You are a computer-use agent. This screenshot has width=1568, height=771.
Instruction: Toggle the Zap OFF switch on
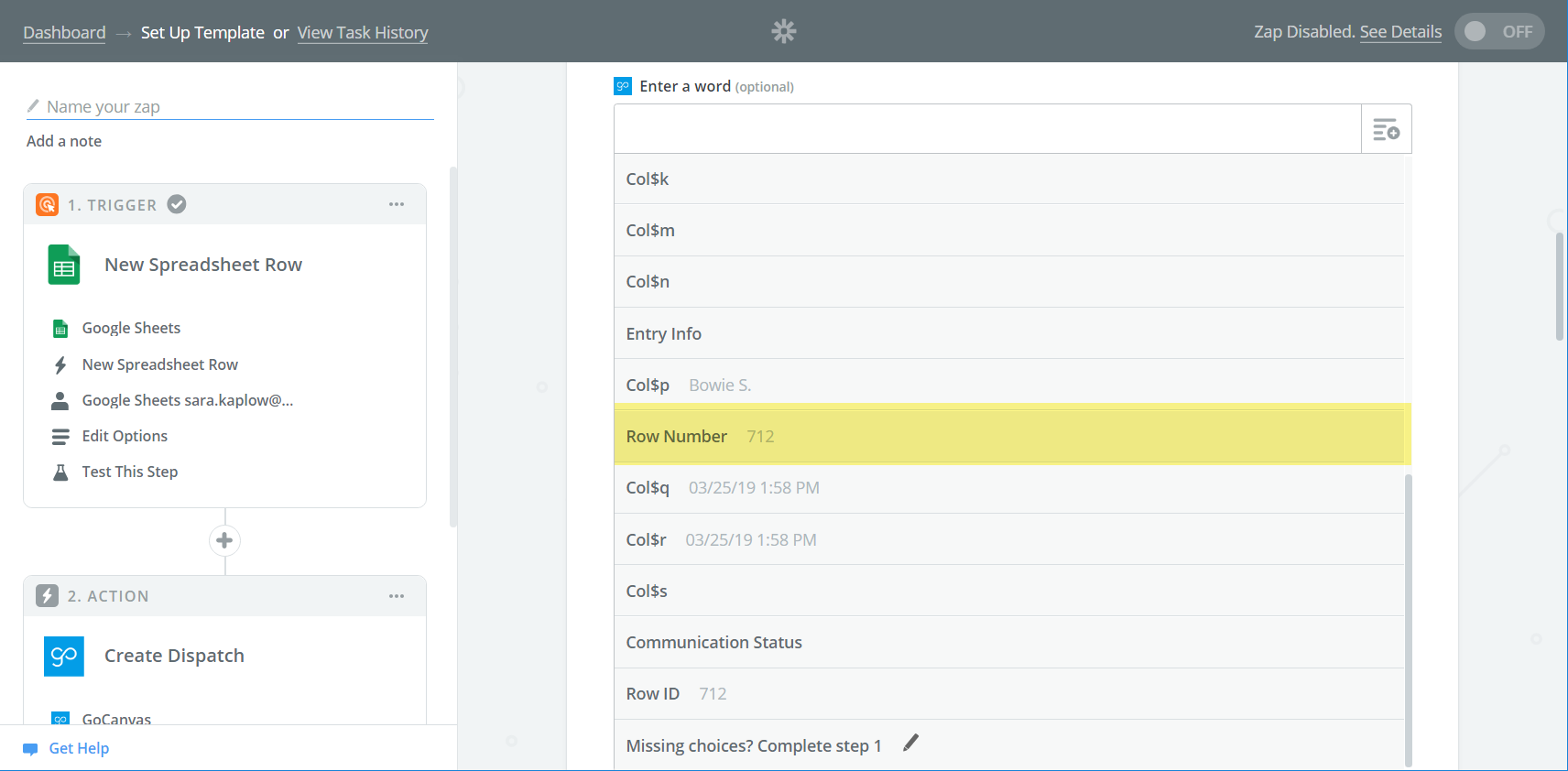1498,32
